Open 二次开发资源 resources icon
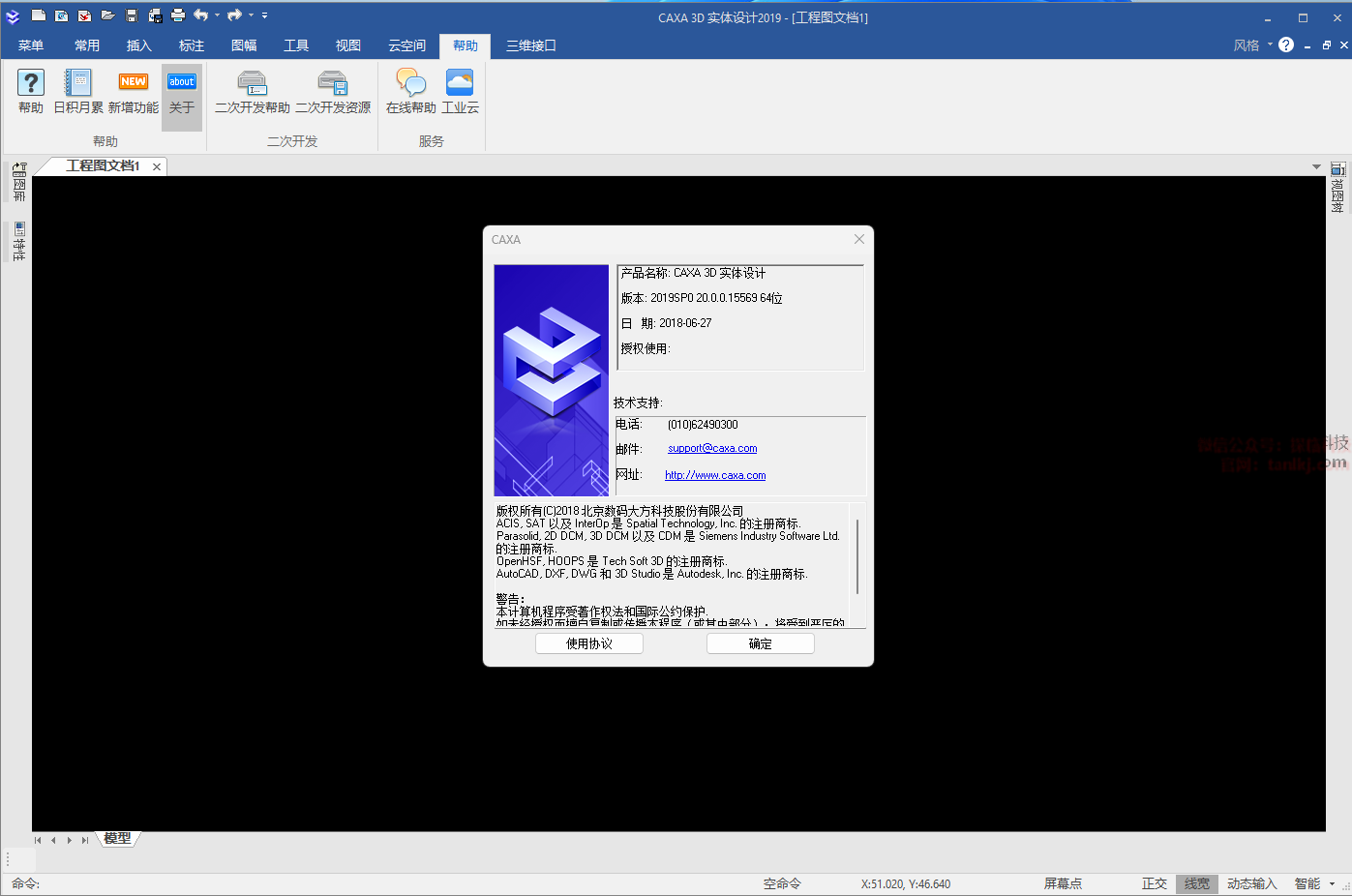 (332, 83)
